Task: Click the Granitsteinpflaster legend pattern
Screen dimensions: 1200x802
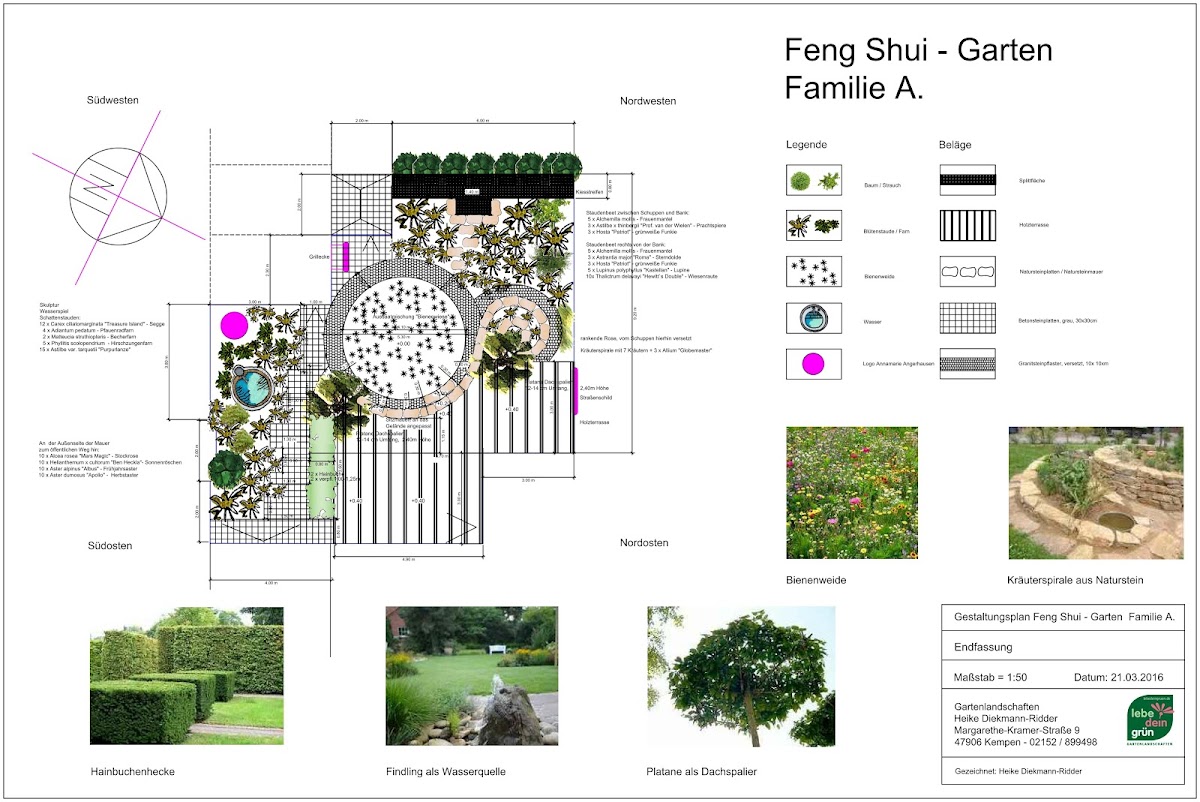Action: point(967,364)
